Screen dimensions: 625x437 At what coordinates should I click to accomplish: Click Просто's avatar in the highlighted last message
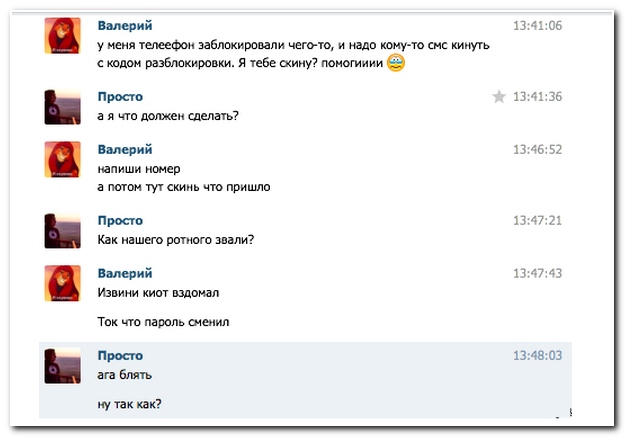point(63,366)
